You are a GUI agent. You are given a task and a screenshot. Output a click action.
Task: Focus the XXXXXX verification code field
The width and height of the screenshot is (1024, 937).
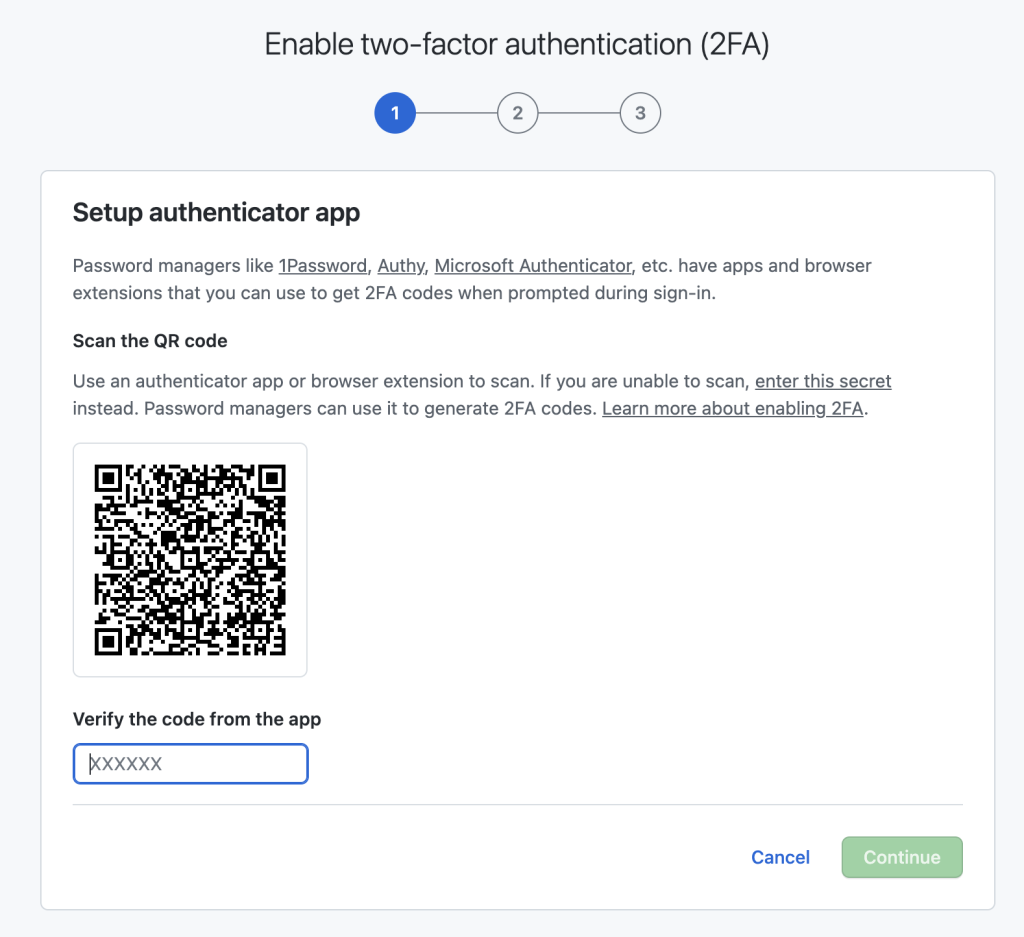tap(190, 764)
